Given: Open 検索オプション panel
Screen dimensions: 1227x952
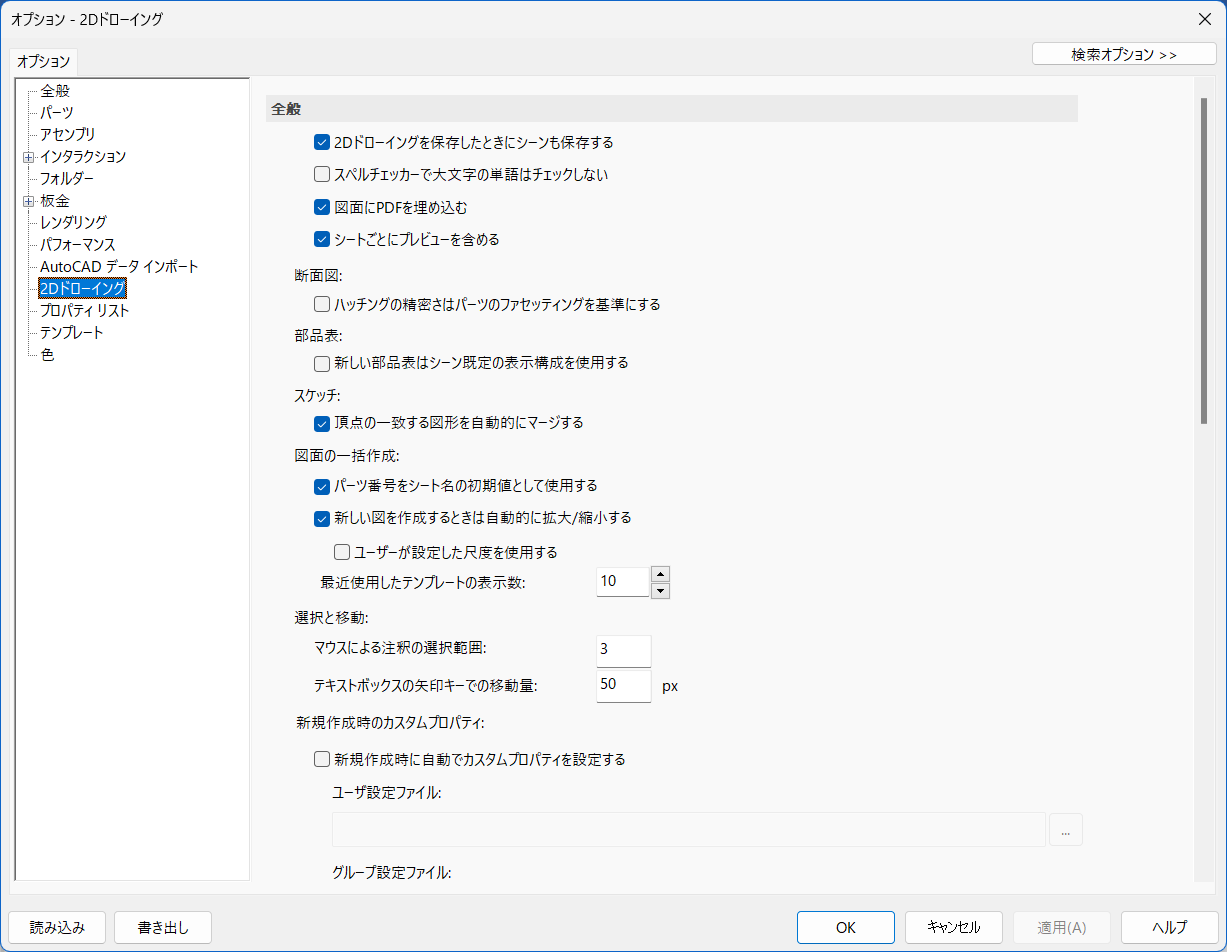Looking at the screenshot, I should tap(1123, 53).
